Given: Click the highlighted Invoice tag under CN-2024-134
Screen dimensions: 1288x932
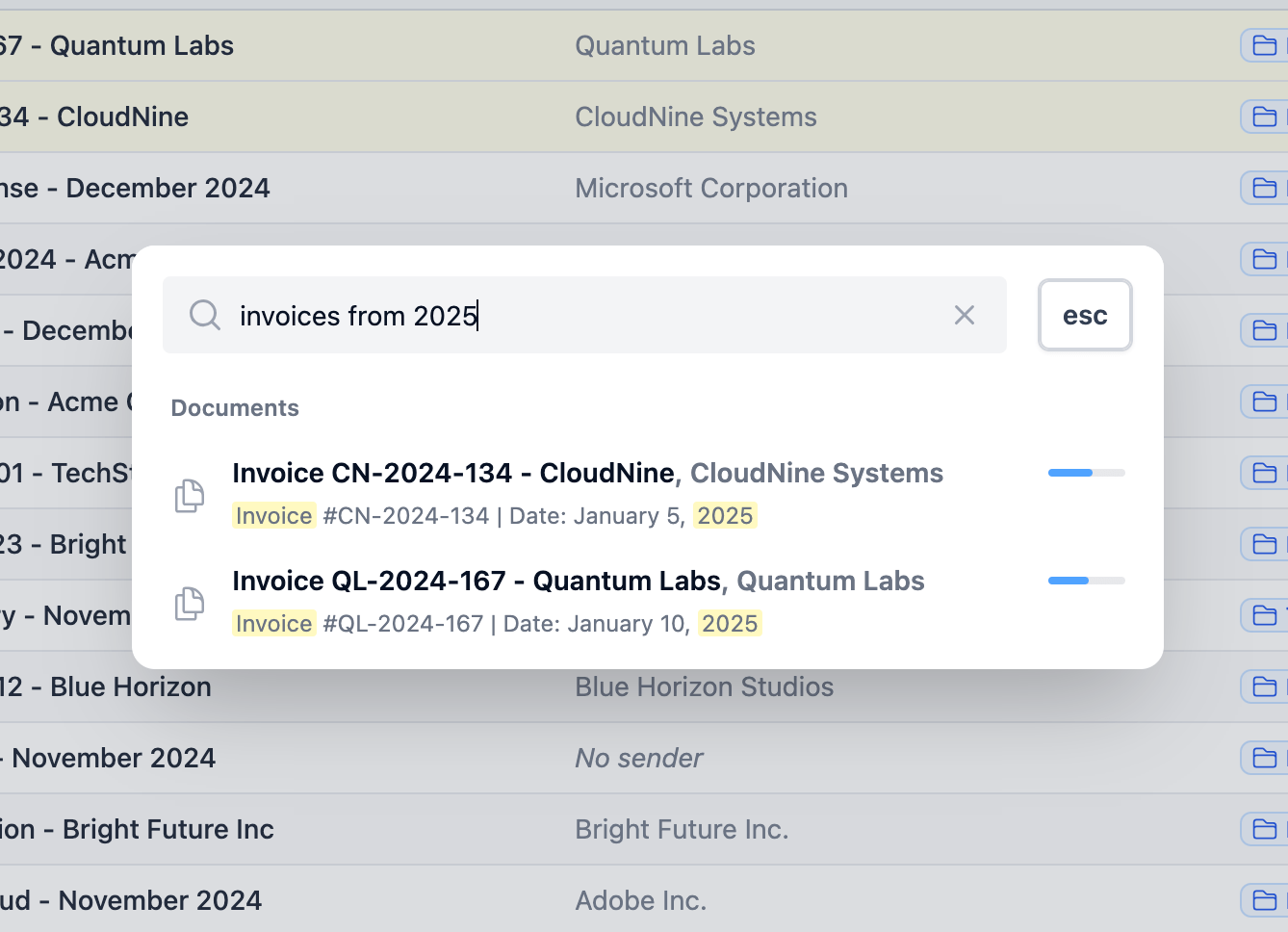Looking at the screenshot, I should click(x=273, y=515).
